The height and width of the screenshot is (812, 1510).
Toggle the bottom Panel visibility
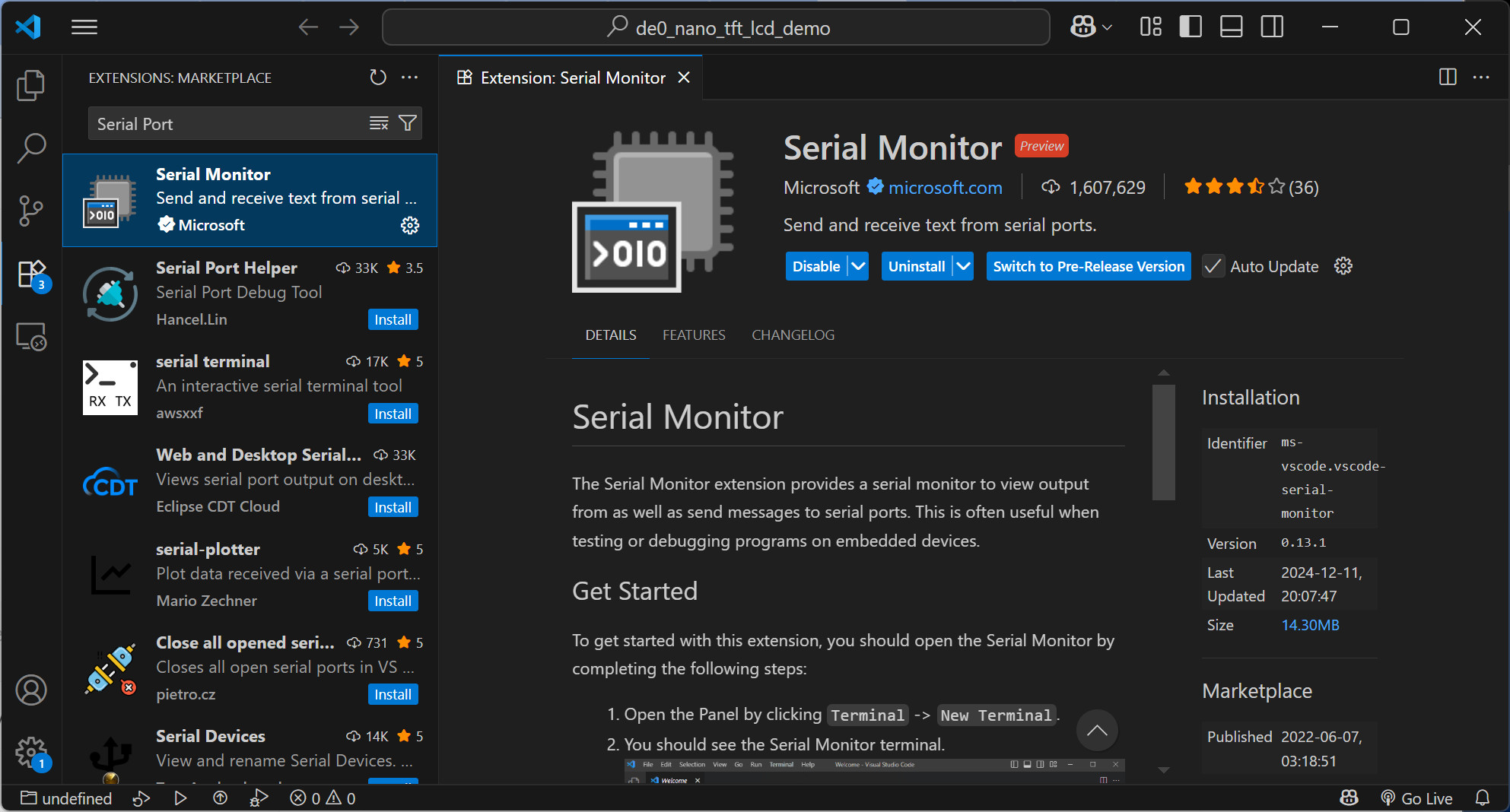coord(1231,27)
